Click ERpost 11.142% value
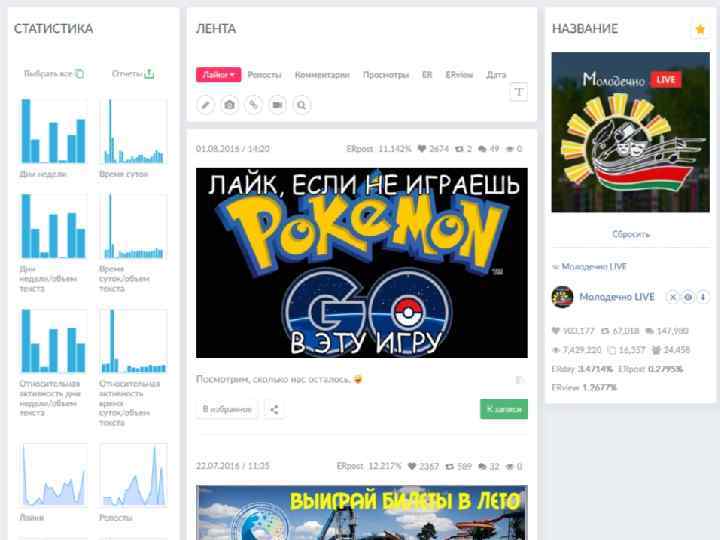The width and height of the screenshot is (720, 540). coord(378,149)
